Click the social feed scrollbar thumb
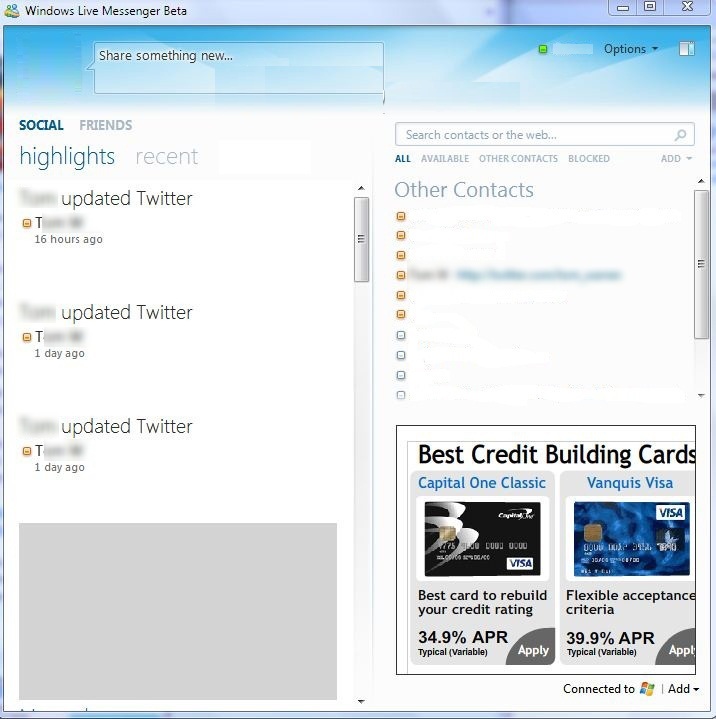This screenshot has width=716, height=719. coord(361,239)
